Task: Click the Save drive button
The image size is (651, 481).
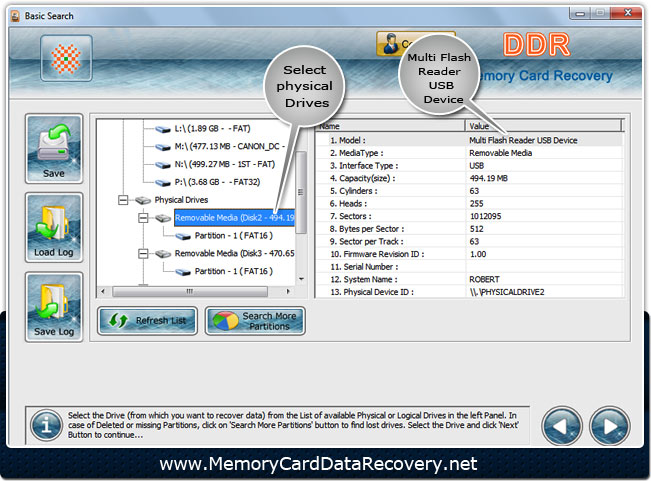Action: [x=54, y=149]
